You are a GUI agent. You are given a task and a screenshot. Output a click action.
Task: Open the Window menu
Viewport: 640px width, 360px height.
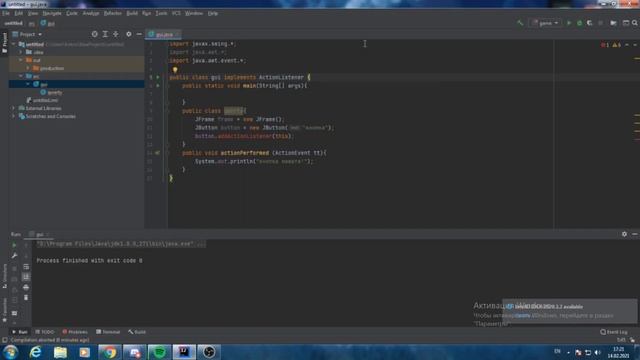(x=194, y=13)
